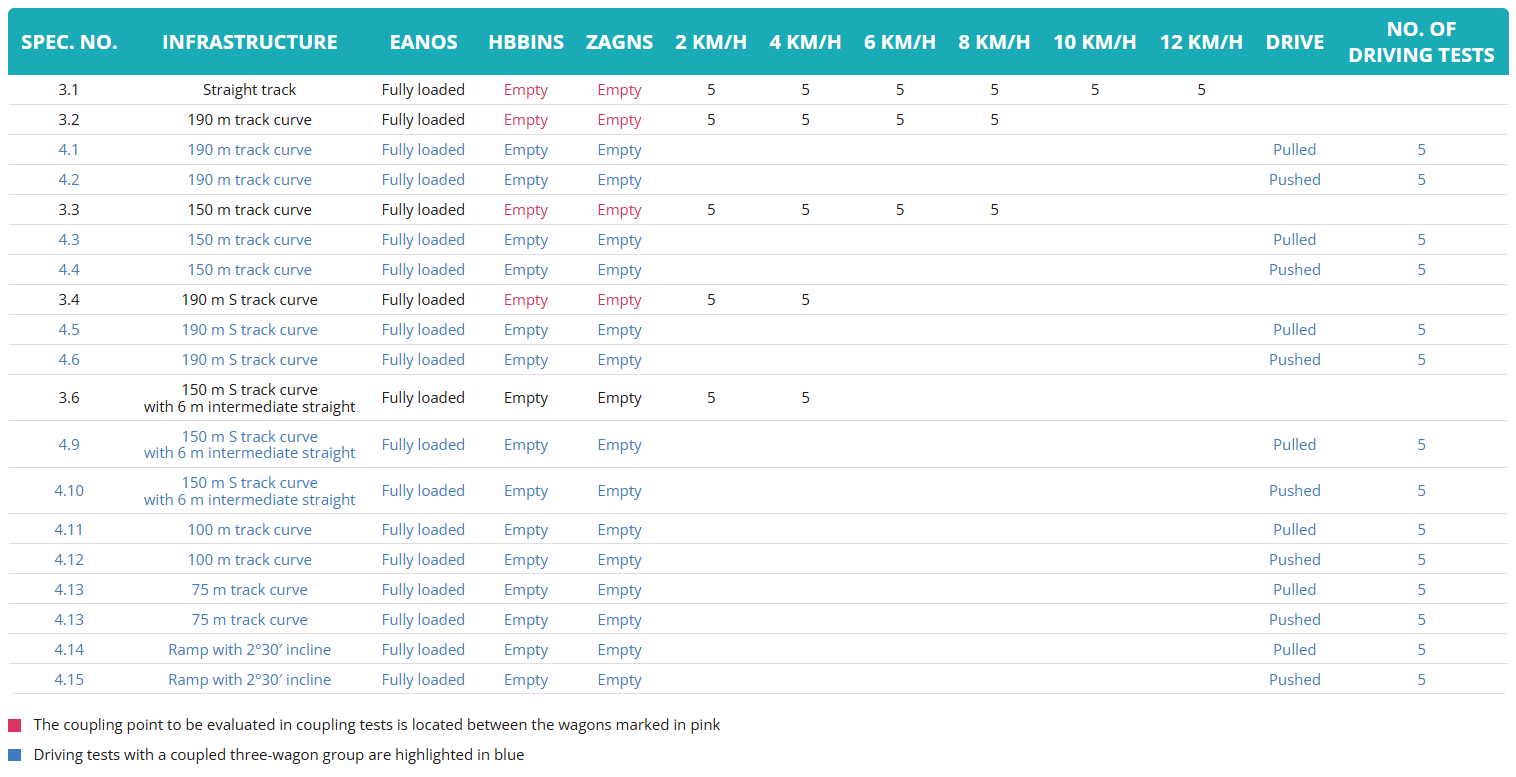Select the 2 KM/H column header
Image resolution: width=1516 pixels, height=777 pixels.
tap(711, 42)
